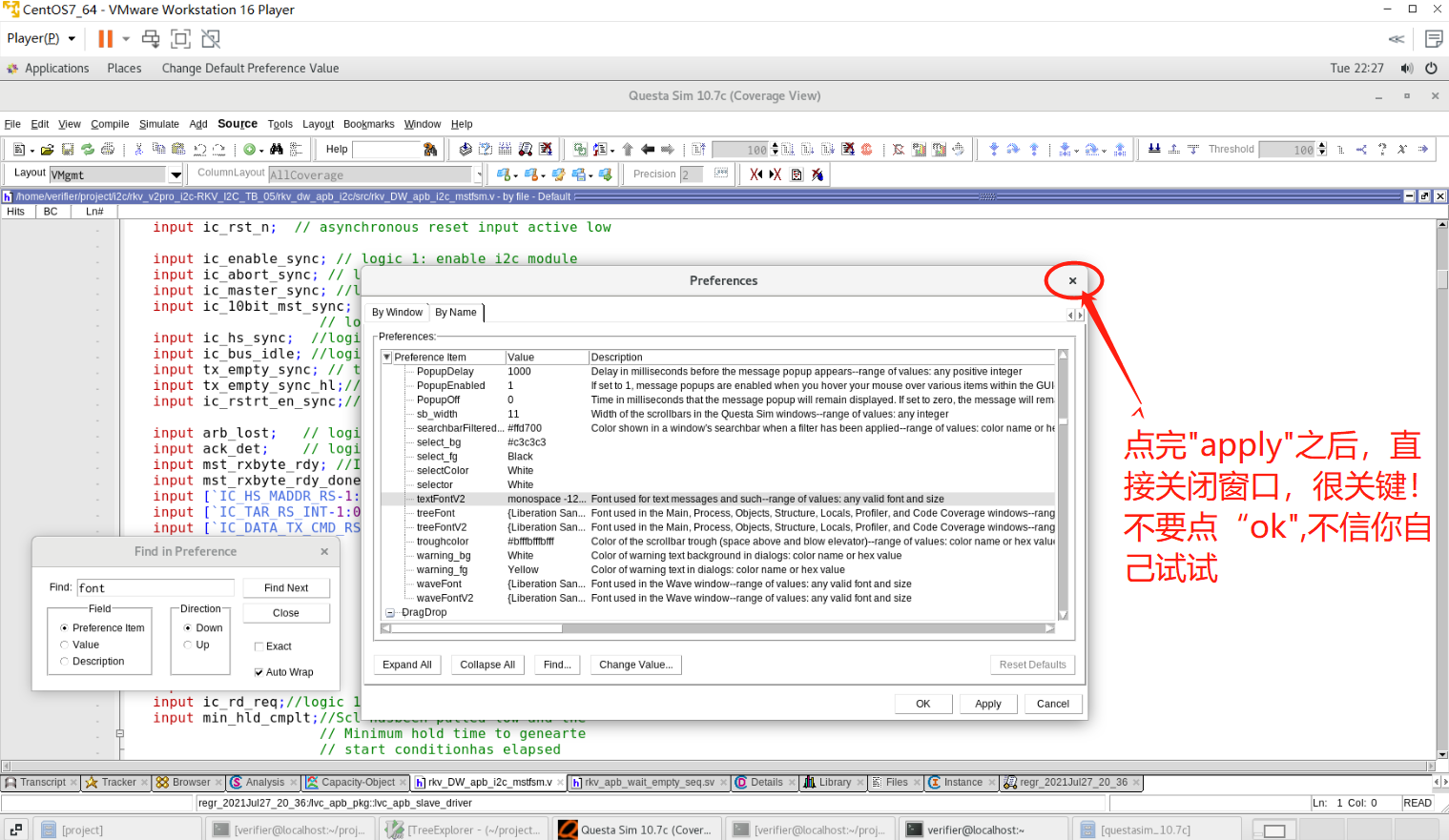Toggle the Auto Wrap checkbox
The width and height of the screenshot is (1449, 840).
[x=259, y=672]
